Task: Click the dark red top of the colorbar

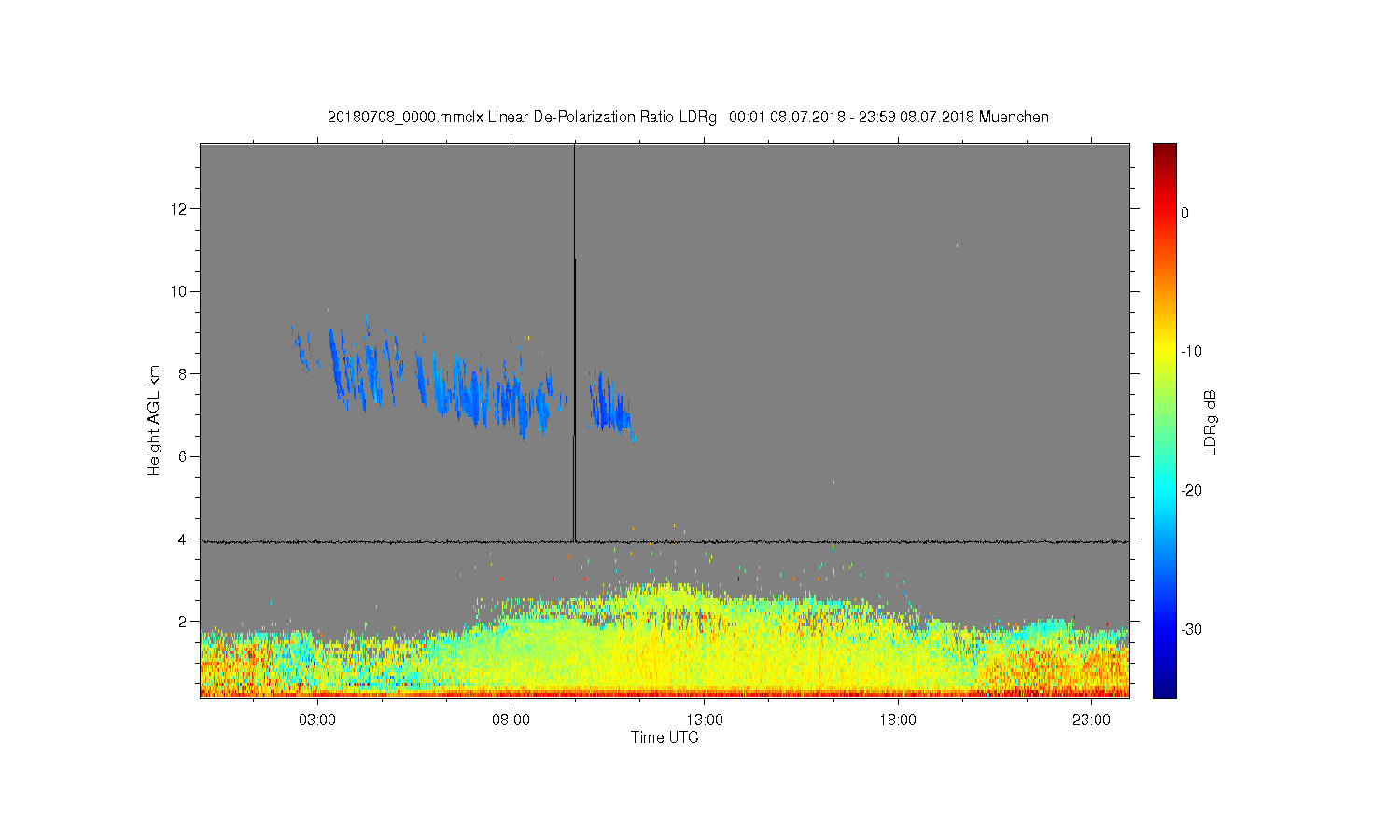Action: point(1165,151)
